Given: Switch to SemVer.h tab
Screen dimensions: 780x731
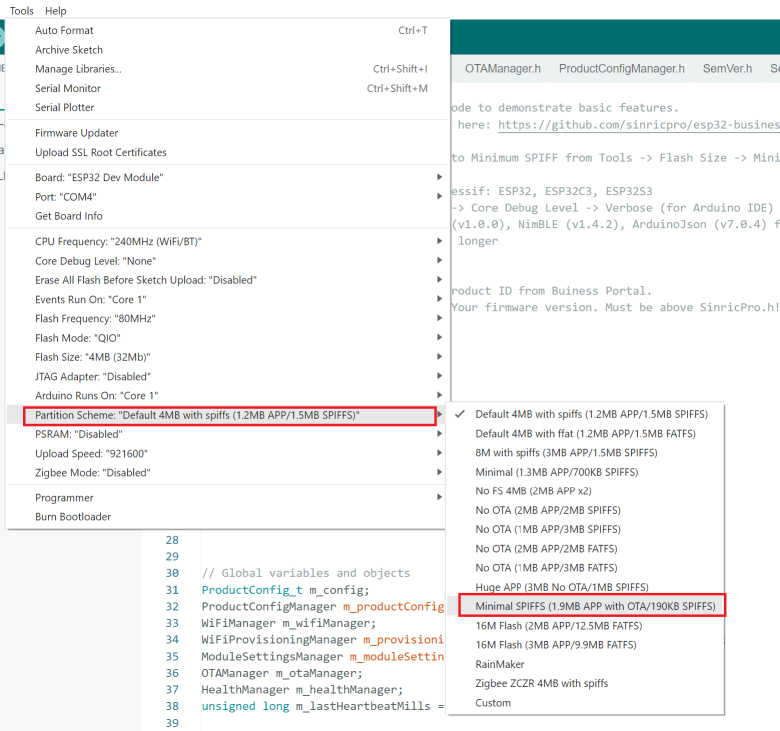Looking at the screenshot, I should point(727,69).
